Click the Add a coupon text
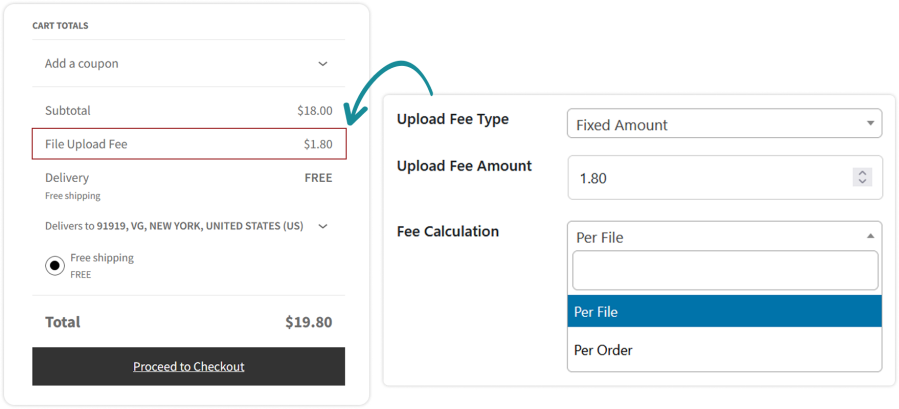Viewport: 899px width, 409px height. click(82, 64)
